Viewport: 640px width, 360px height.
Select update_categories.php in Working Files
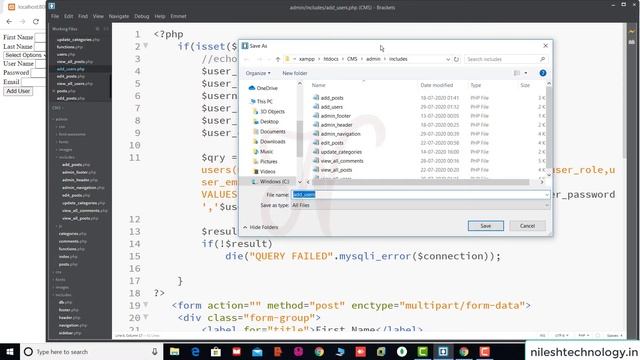78,40
